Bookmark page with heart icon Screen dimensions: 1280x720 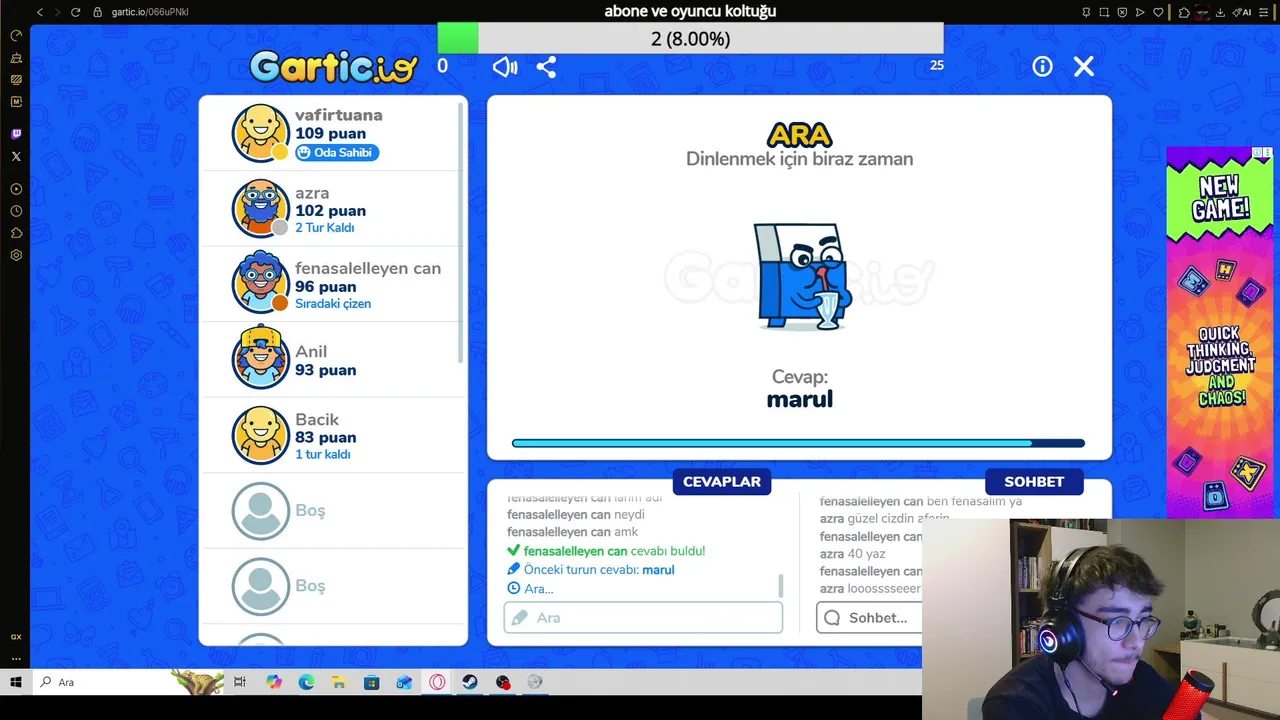pos(1158,12)
